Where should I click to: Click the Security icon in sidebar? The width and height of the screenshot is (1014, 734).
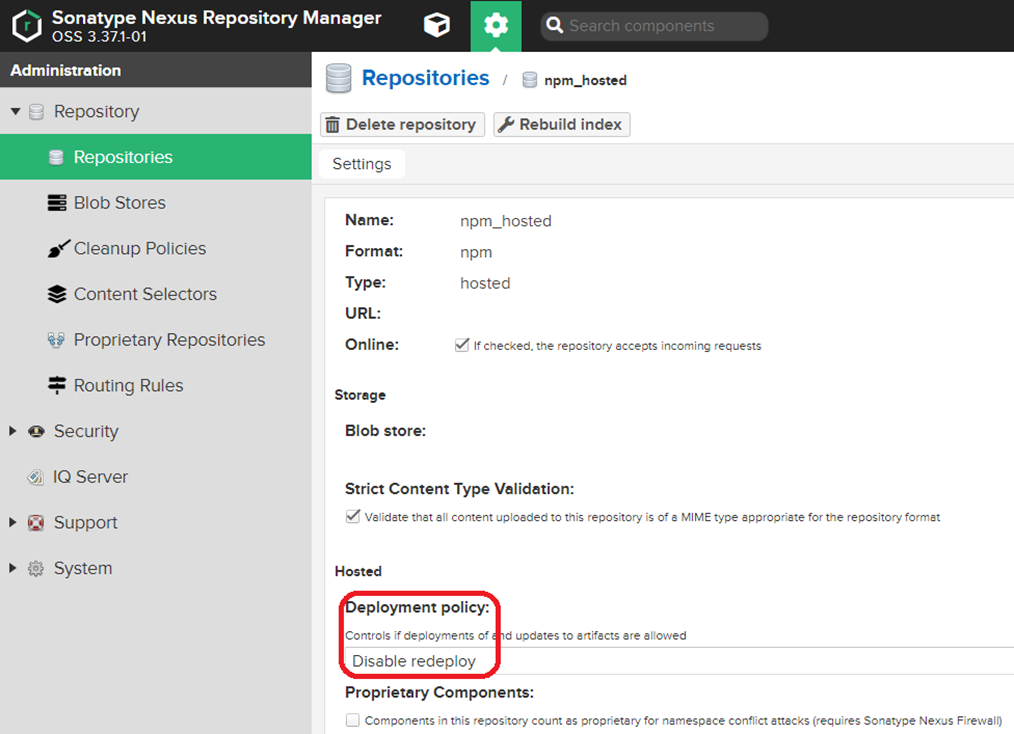tap(36, 431)
